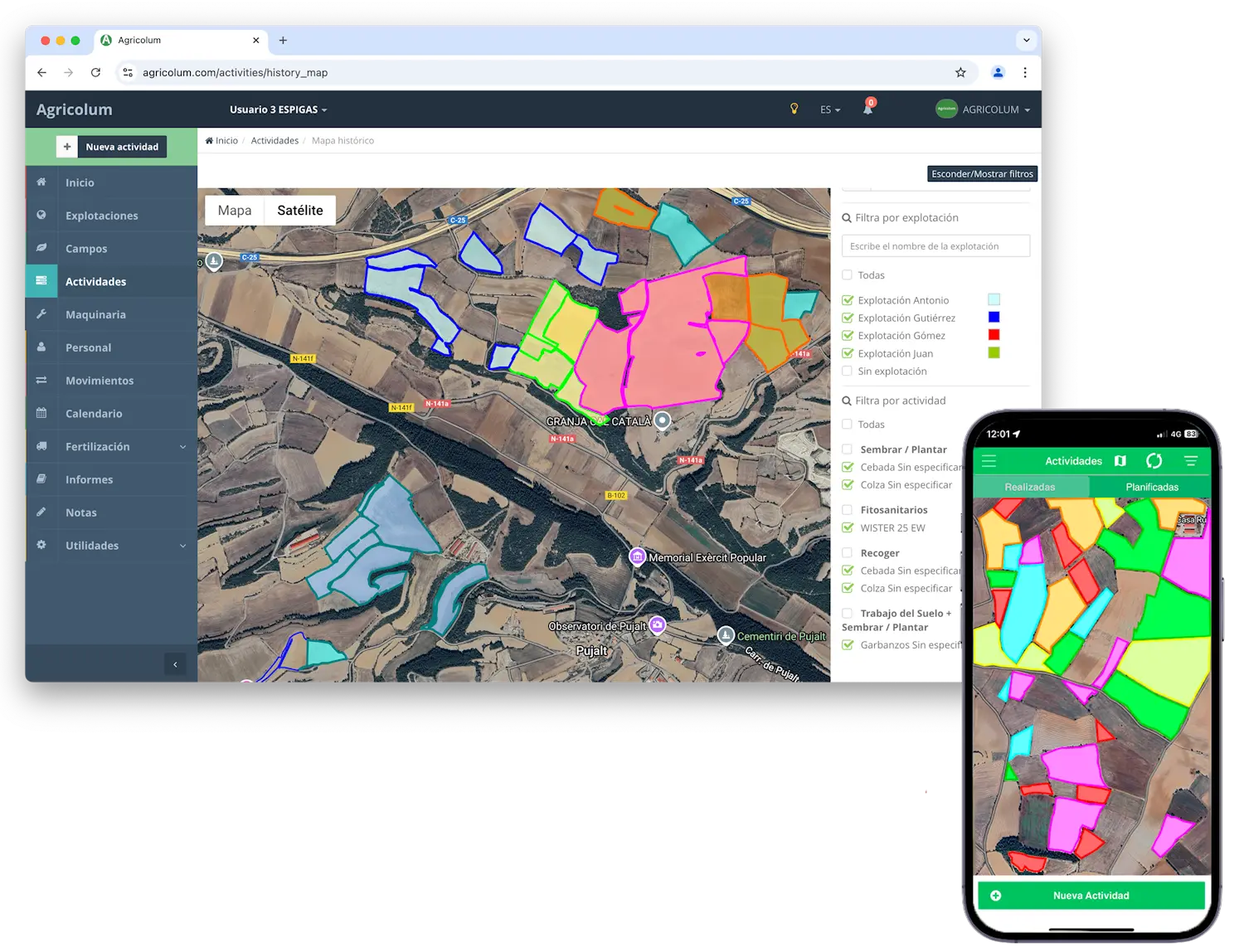Tap the filter lines icon on phone
Screen dimensions: 1244x952
point(1191,461)
